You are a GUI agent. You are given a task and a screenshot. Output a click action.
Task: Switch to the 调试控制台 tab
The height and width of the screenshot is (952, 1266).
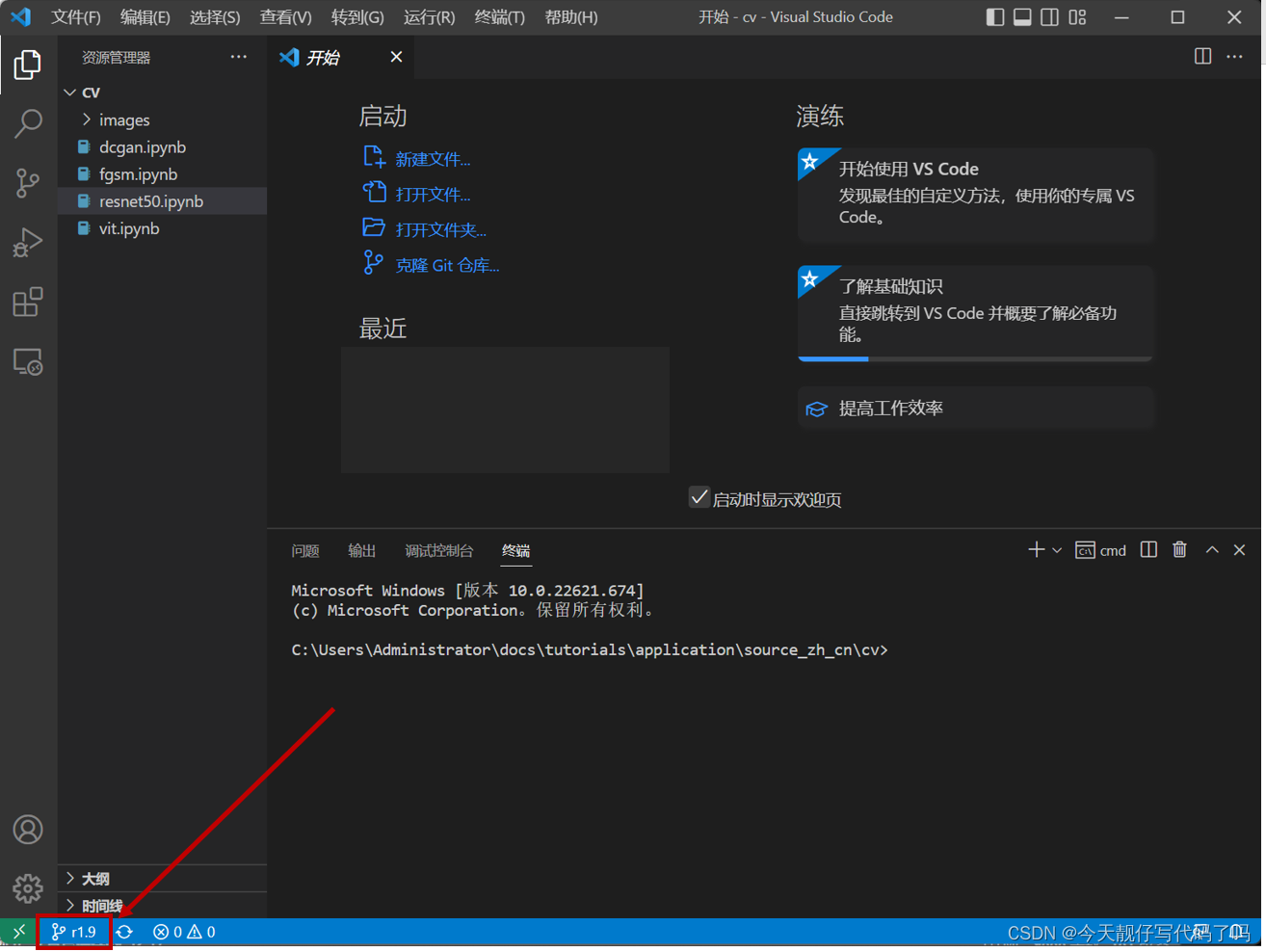click(439, 550)
